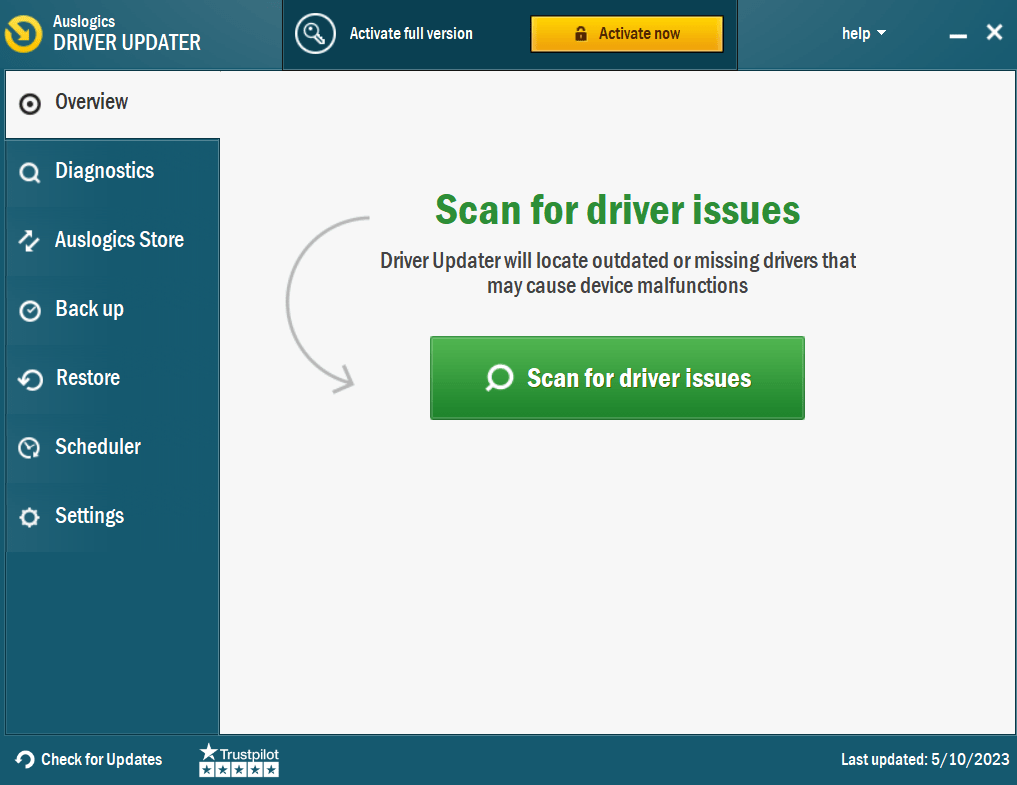Viewport: 1017px width, 785px height.
Task: Click the Scheduler clock icon
Action: coord(30,448)
